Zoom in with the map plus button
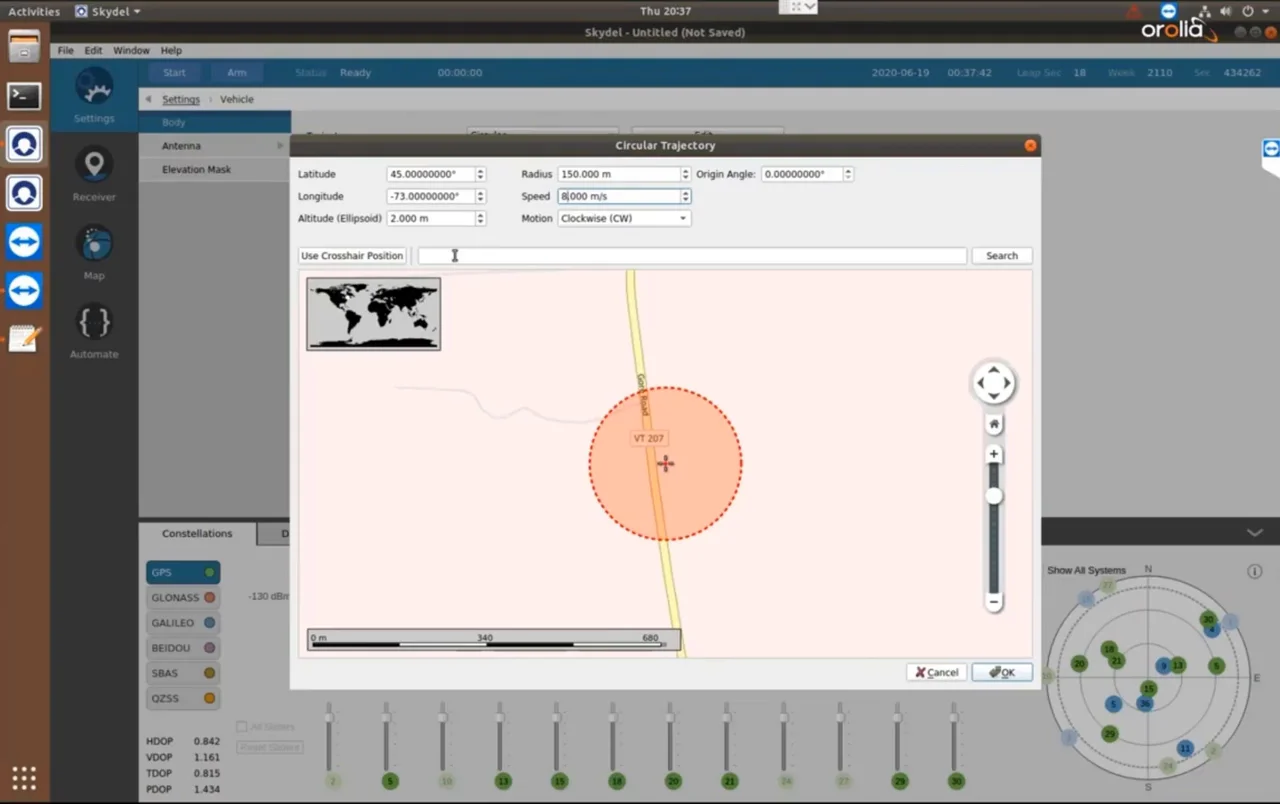Screen dimensions: 1280x804 pos(994,454)
